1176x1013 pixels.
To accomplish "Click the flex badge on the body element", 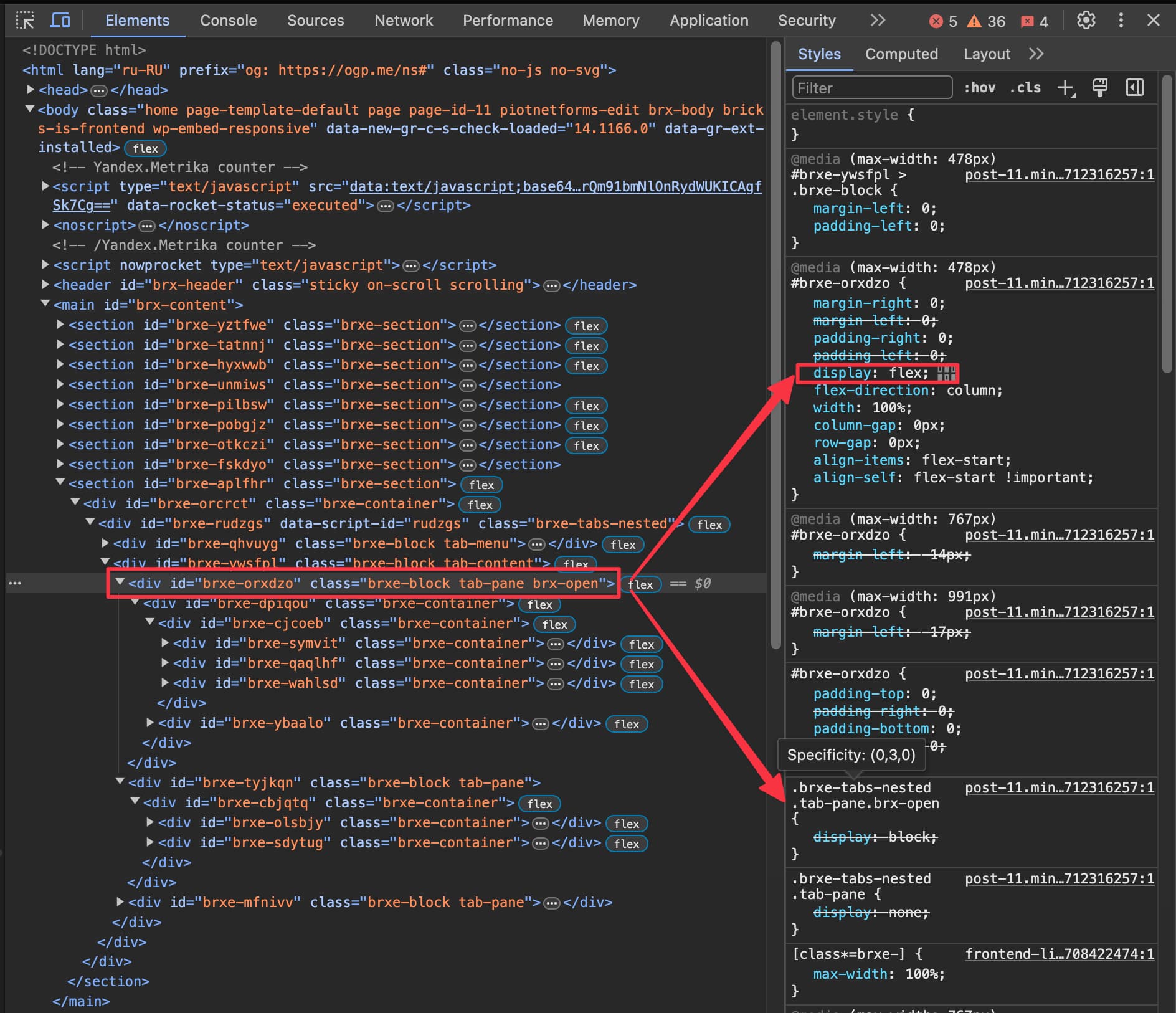I will click(x=145, y=148).
